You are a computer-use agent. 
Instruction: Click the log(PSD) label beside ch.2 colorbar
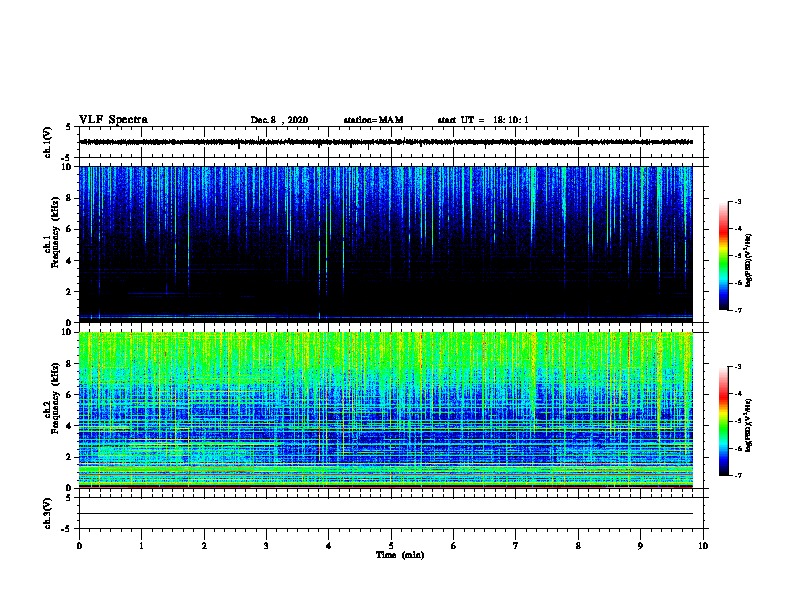point(749,425)
